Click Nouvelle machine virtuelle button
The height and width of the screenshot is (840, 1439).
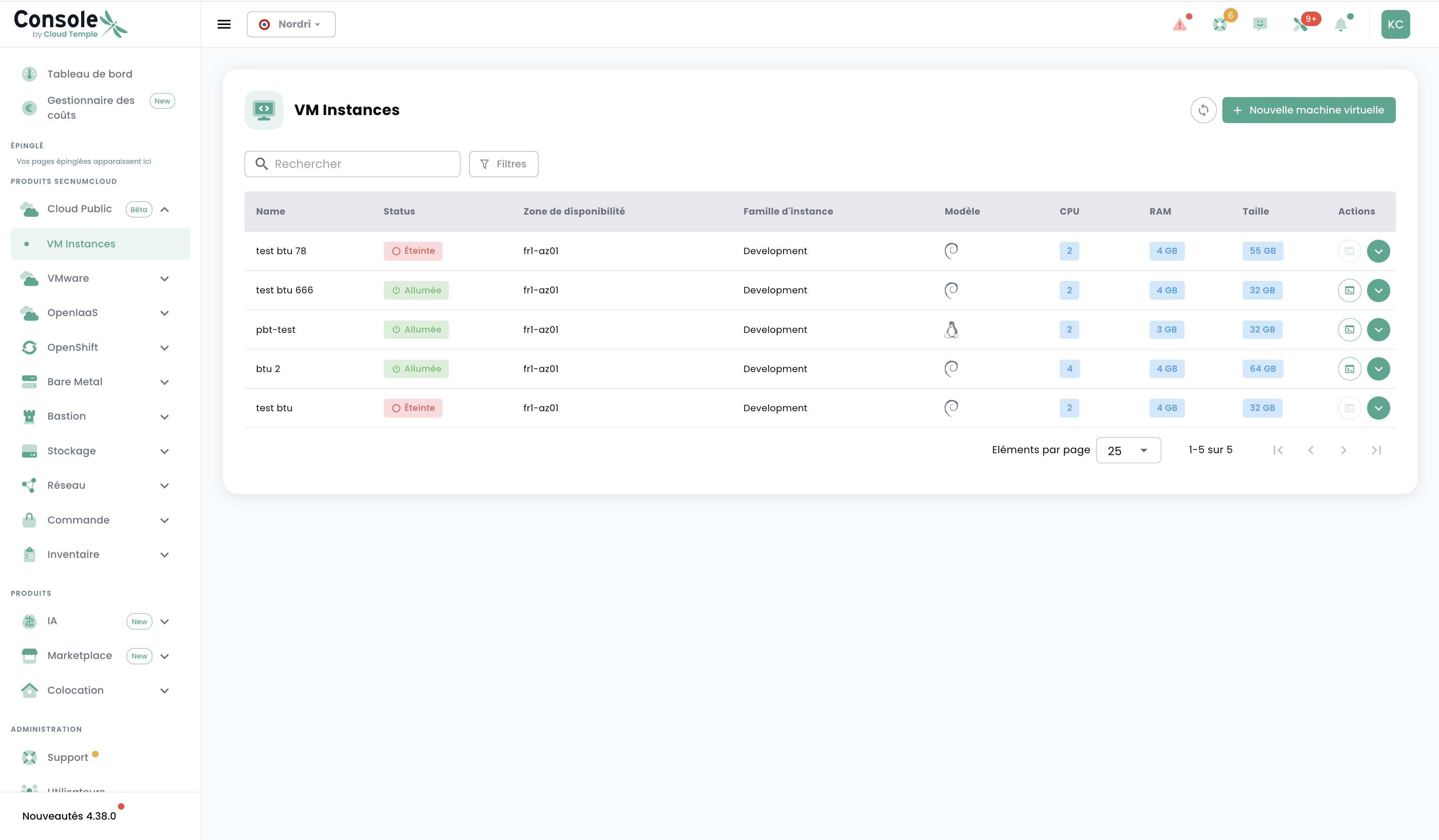1309,110
